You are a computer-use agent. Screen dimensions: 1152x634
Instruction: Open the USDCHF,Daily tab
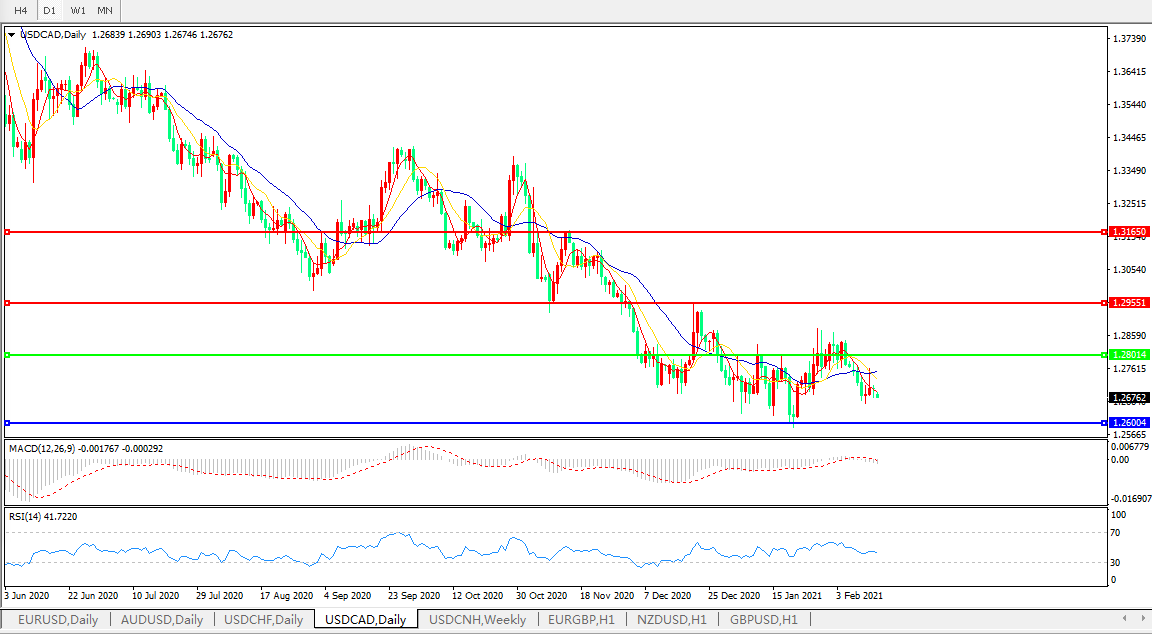[263, 620]
